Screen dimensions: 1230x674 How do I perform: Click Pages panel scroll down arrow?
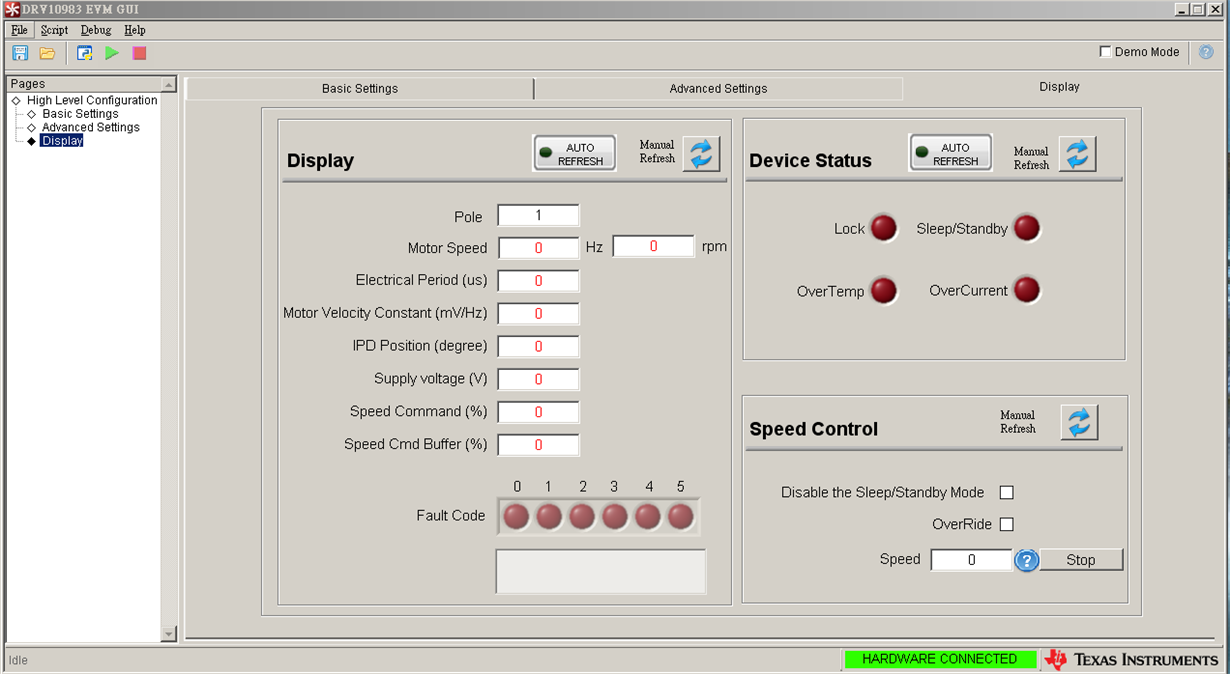pyautogui.click(x=168, y=634)
